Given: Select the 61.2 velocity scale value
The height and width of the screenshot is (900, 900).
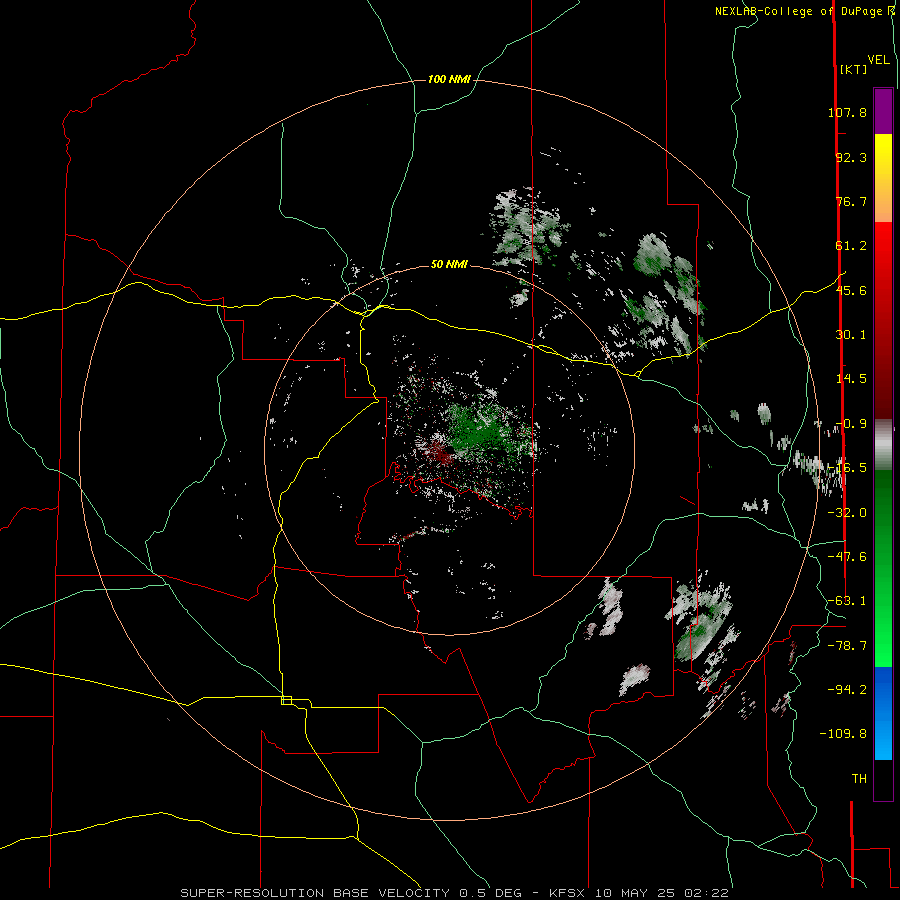Looking at the screenshot, I should pyautogui.click(x=851, y=246).
